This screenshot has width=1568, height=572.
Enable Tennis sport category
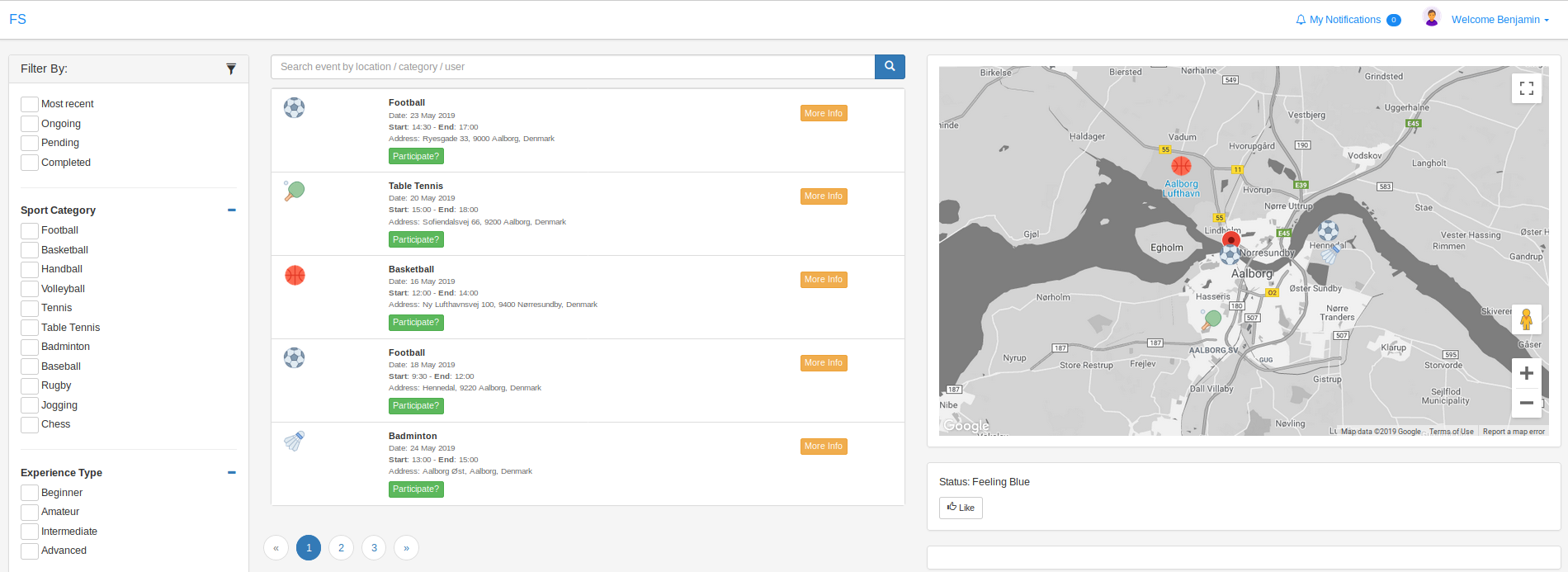coord(29,308)
